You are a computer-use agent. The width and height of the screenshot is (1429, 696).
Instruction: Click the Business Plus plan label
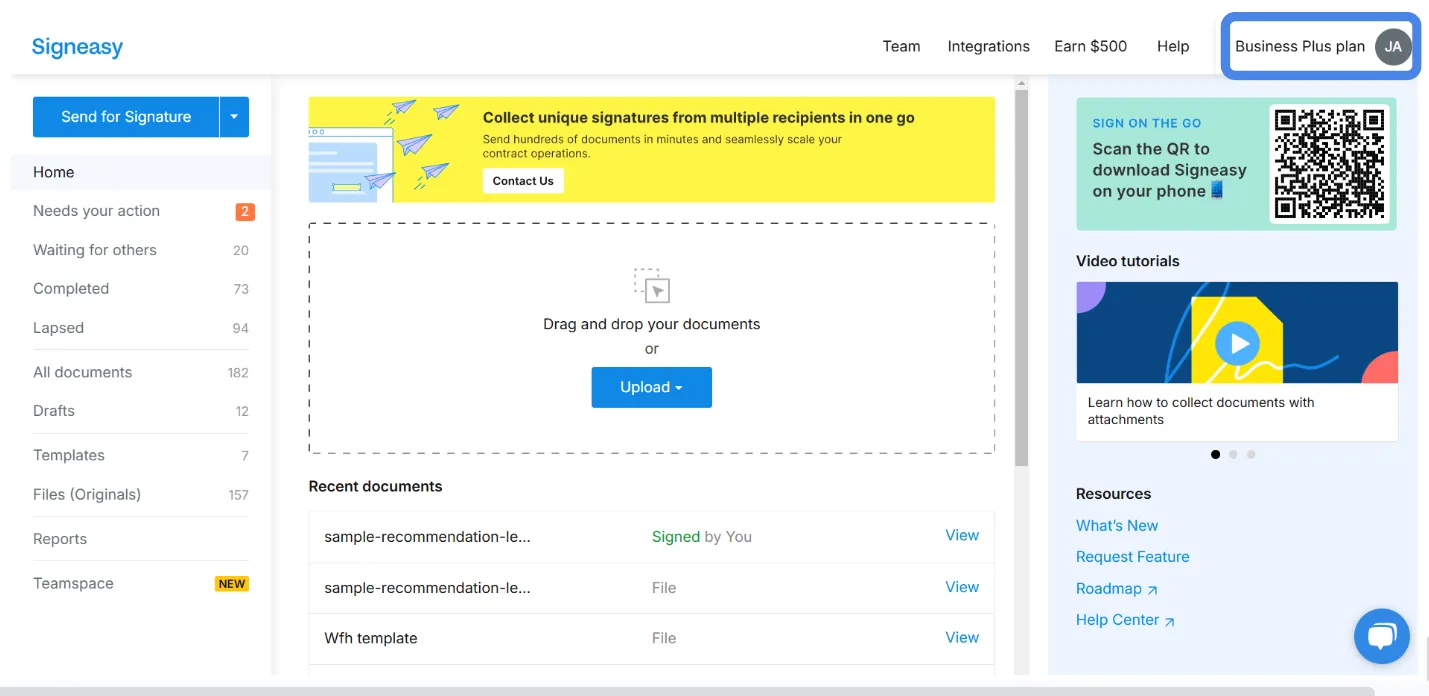tap(1299, 46)
